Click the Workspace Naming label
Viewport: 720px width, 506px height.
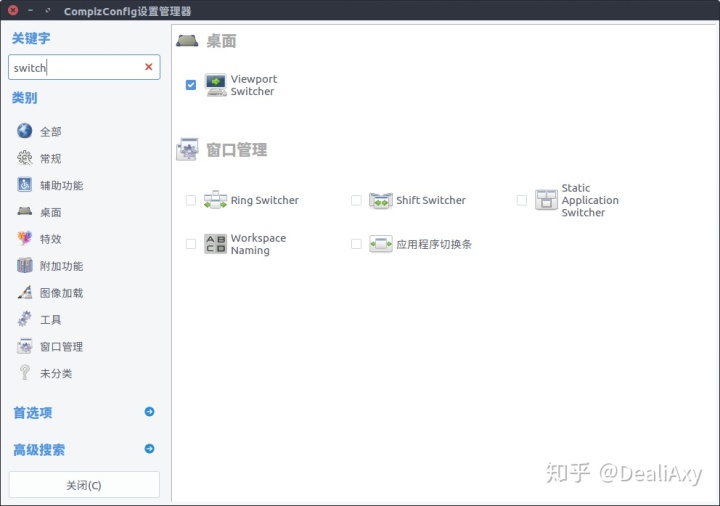[x=258, y=244]
